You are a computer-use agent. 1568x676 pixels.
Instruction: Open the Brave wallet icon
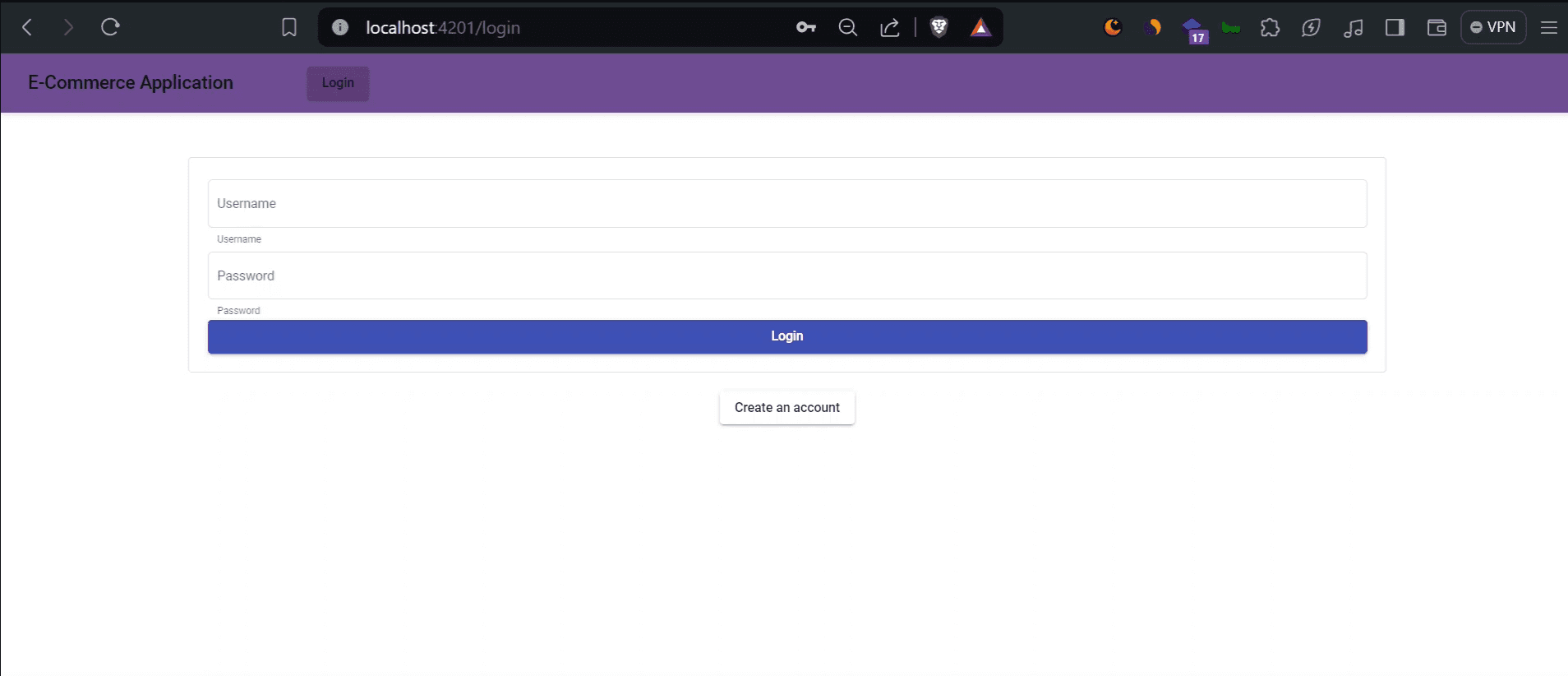point(1437,28)
